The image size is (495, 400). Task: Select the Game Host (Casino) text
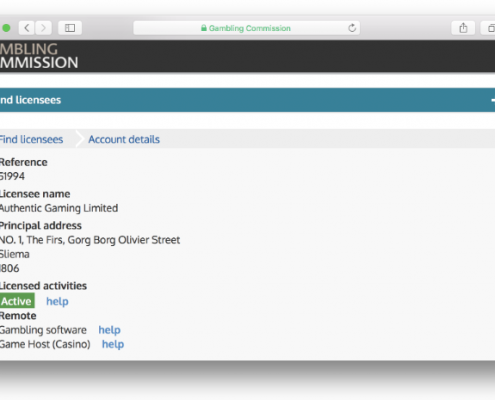coord(45,344)
